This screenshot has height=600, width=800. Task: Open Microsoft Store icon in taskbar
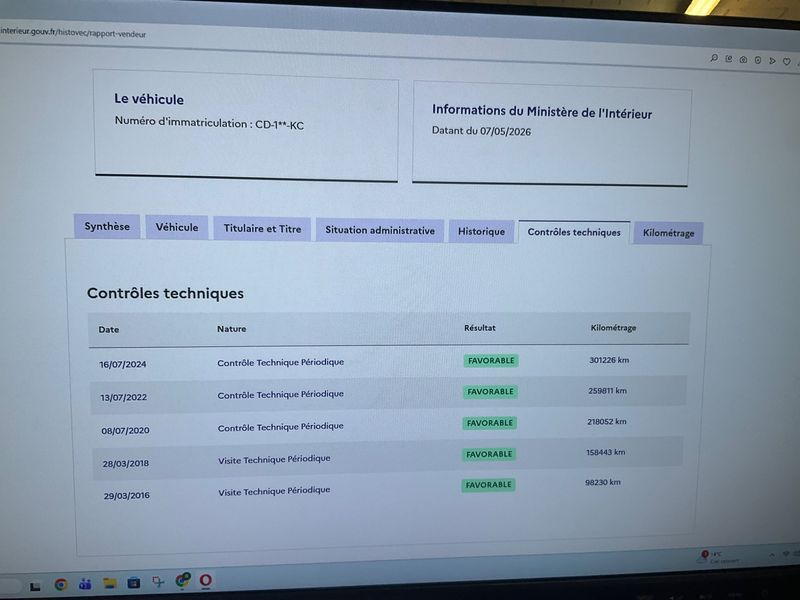[x=134, y=582]
